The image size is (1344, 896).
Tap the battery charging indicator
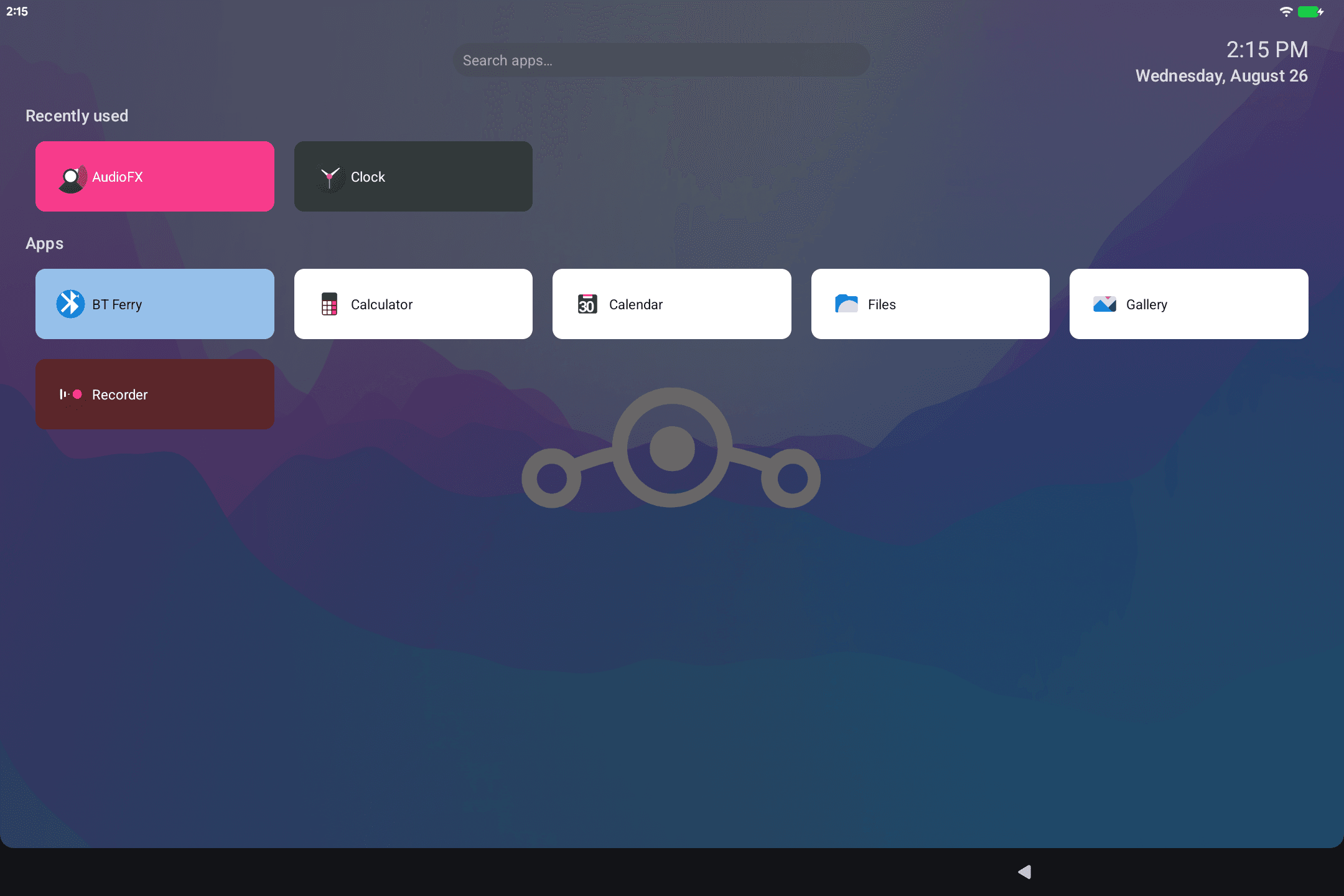coord(1310,11)
